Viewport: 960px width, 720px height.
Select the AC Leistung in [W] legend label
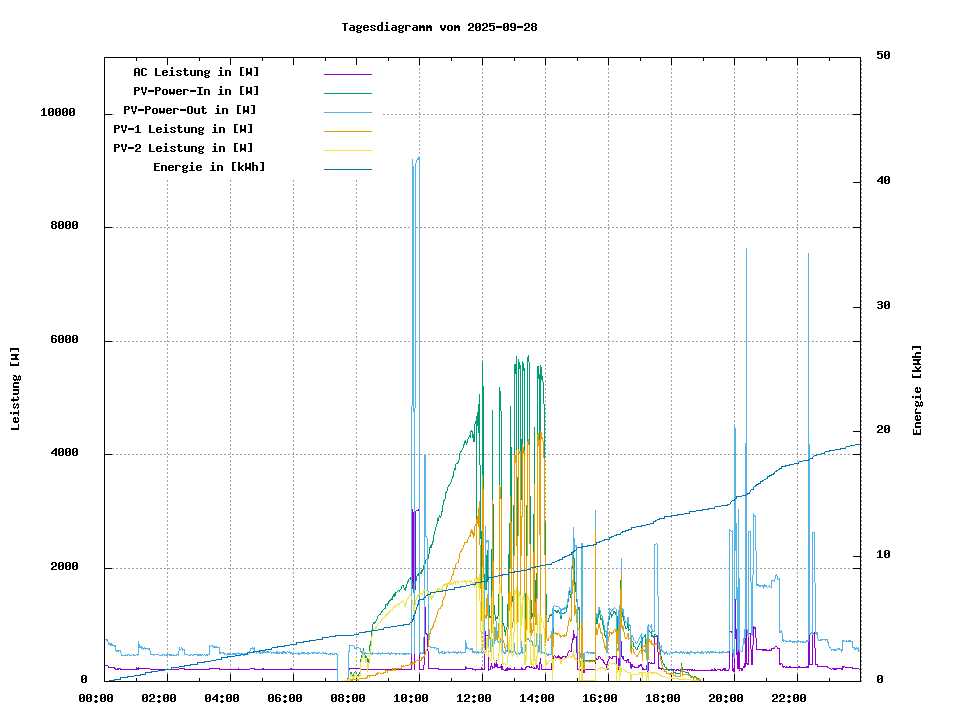[x=196, y=72]
